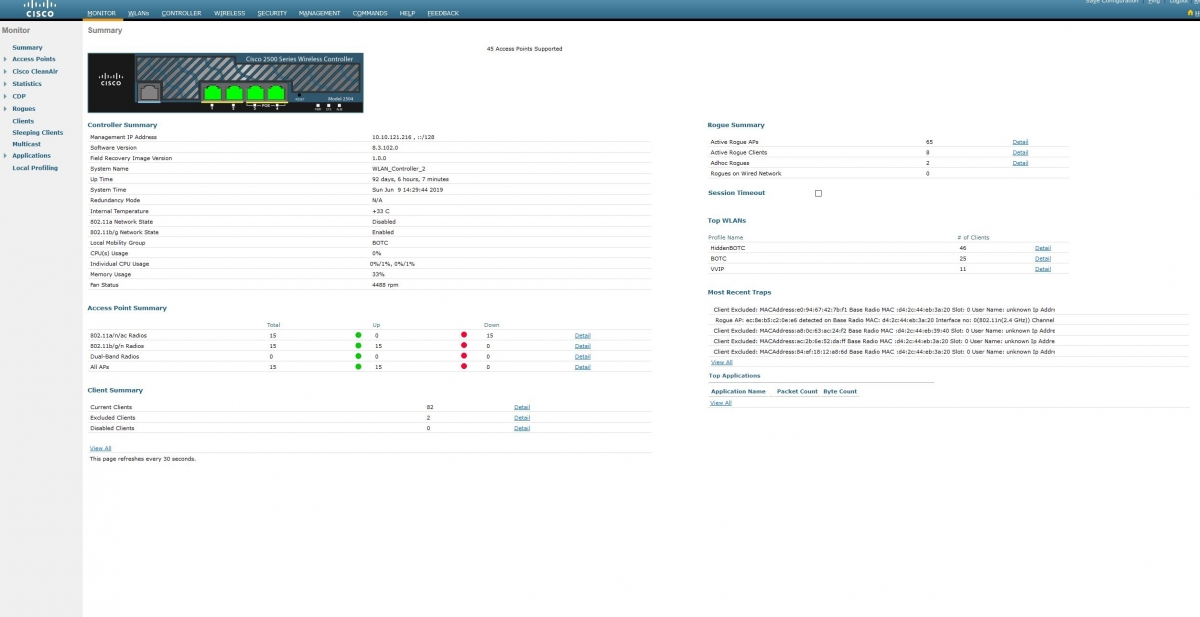Click the Cisco logo in the header

click(x=39, y=9)
